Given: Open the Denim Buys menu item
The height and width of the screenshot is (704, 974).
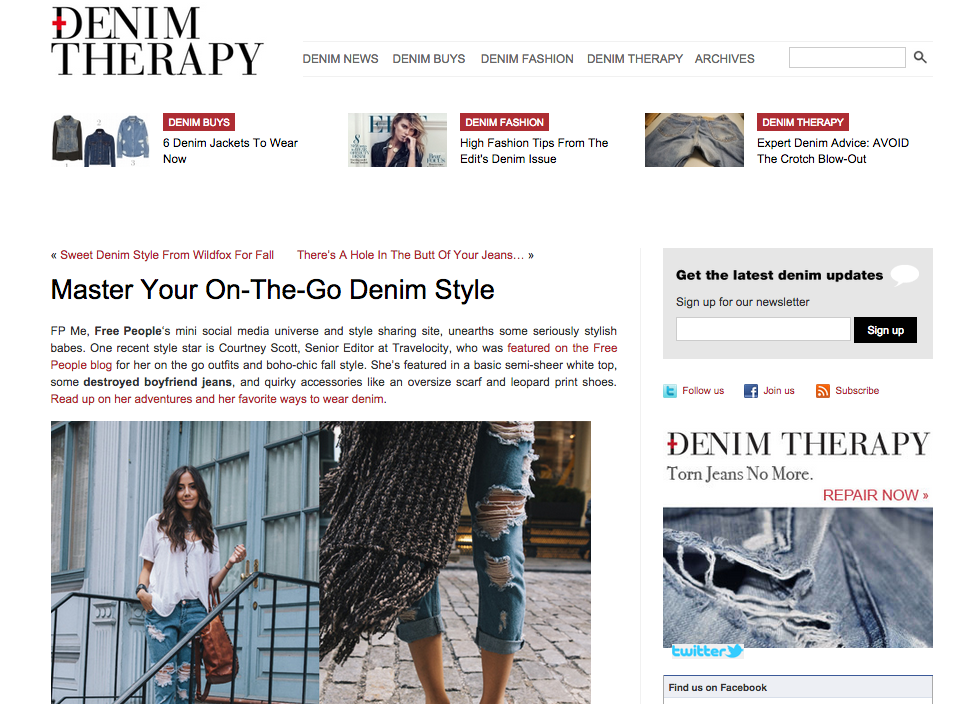Looking at the screenshot, I should pos(429,58).
